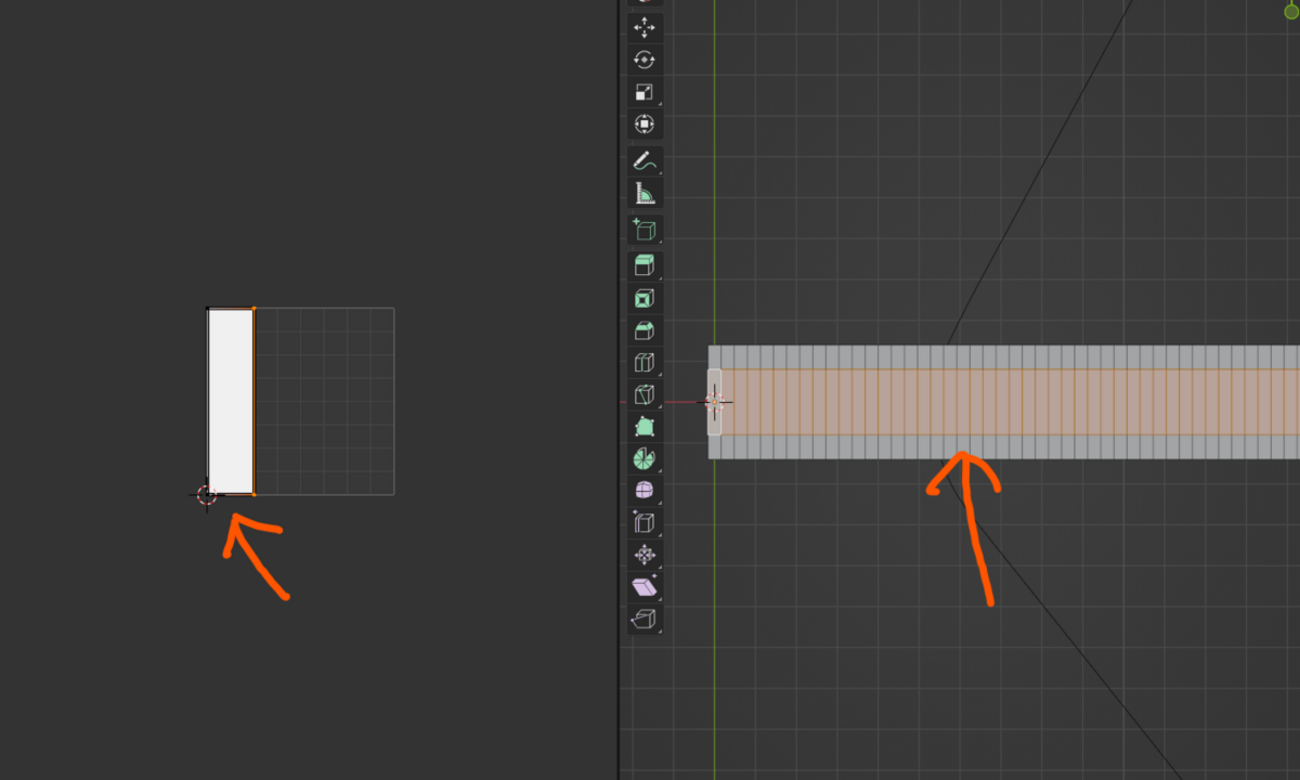Pick the Shear tool

pos(645,587)
